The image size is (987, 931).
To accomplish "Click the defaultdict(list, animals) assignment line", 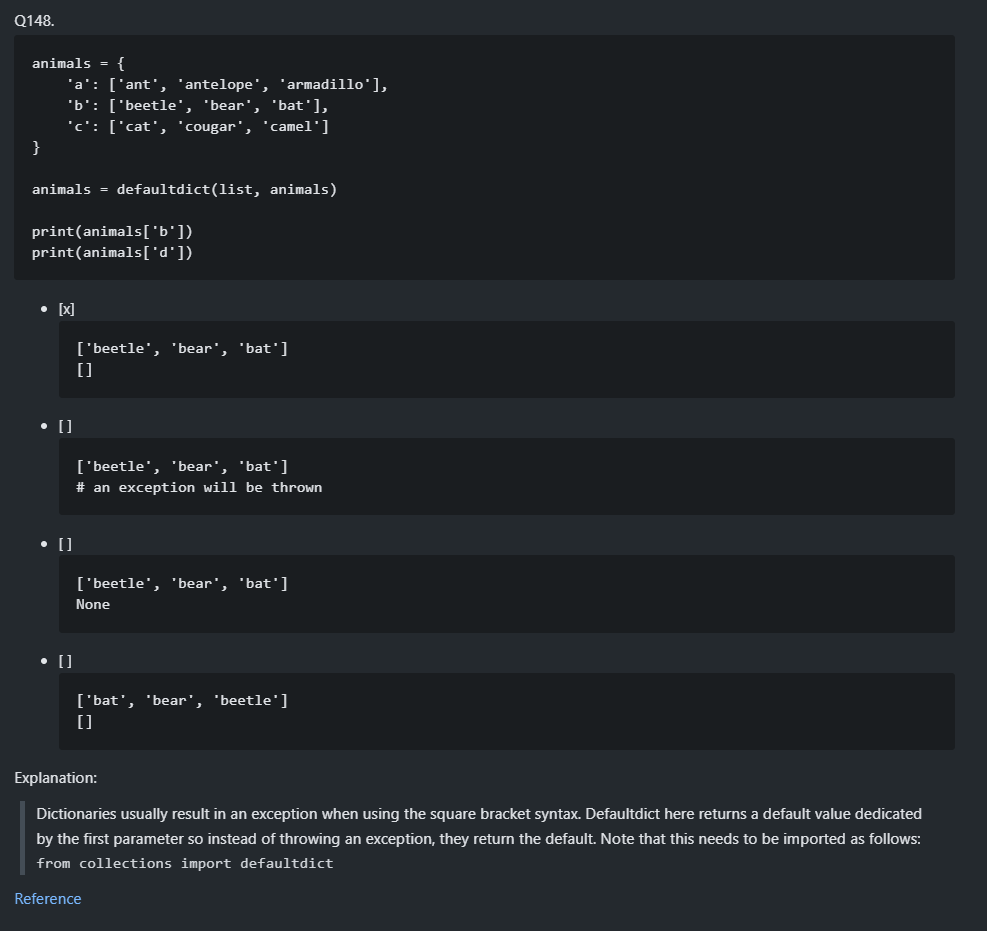I will tap(185, 189).
